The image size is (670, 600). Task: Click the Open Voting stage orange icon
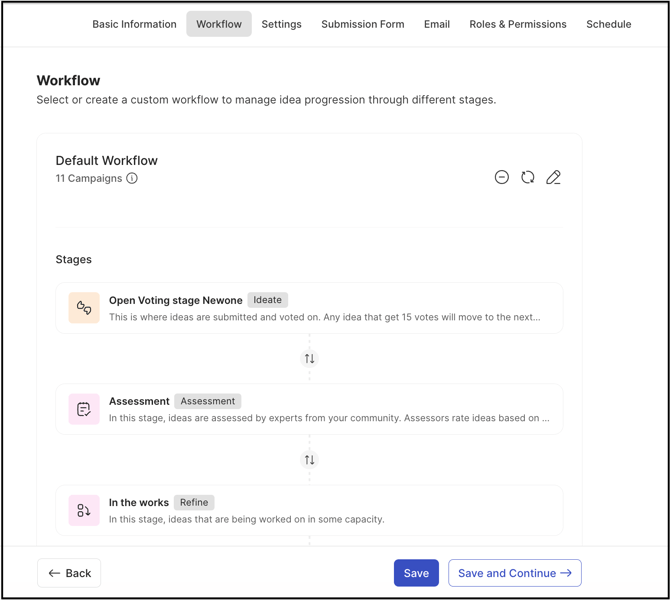pos(84,308)
